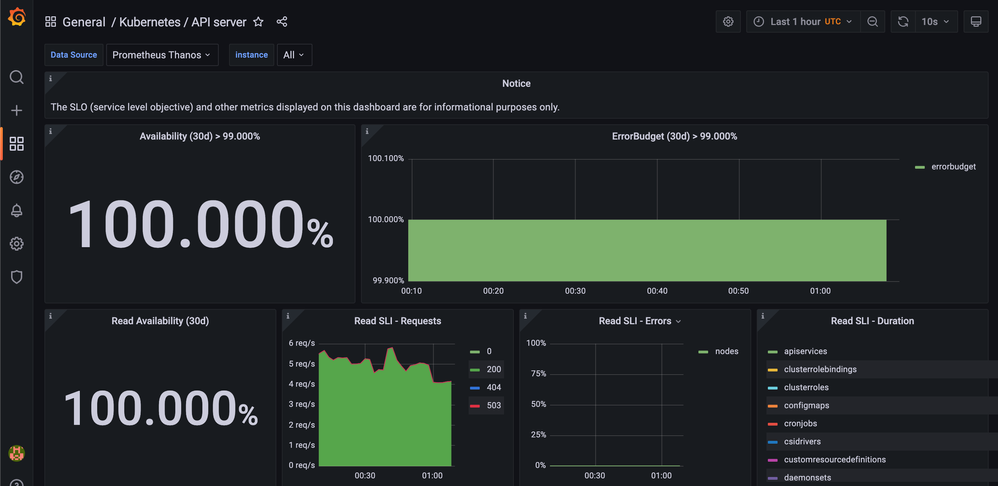Image resolution: width=998 pixels, height=486 pixels.
Task: Refresh the dashboard now
Action: pyautogui.click(x=903, y=22)
